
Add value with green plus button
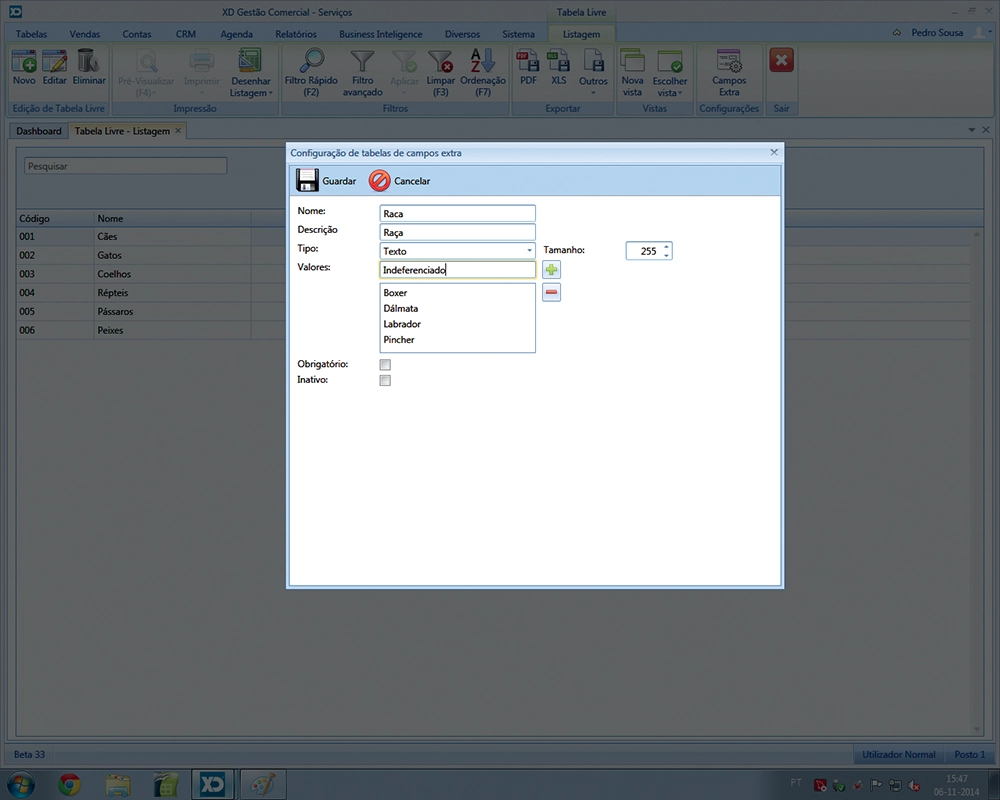click(x=552, y=270)
